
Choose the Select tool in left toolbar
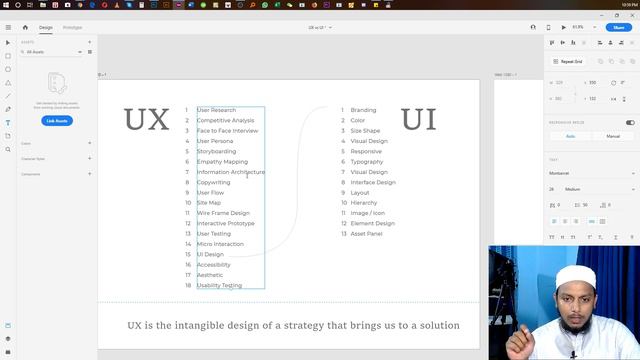click(x=8, y=43)
